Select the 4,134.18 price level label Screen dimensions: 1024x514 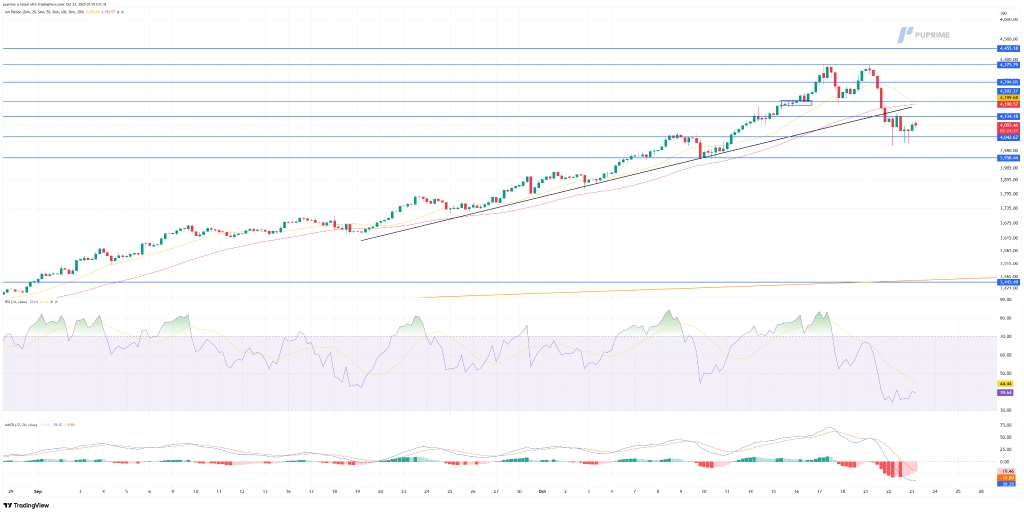point(1007,116)
